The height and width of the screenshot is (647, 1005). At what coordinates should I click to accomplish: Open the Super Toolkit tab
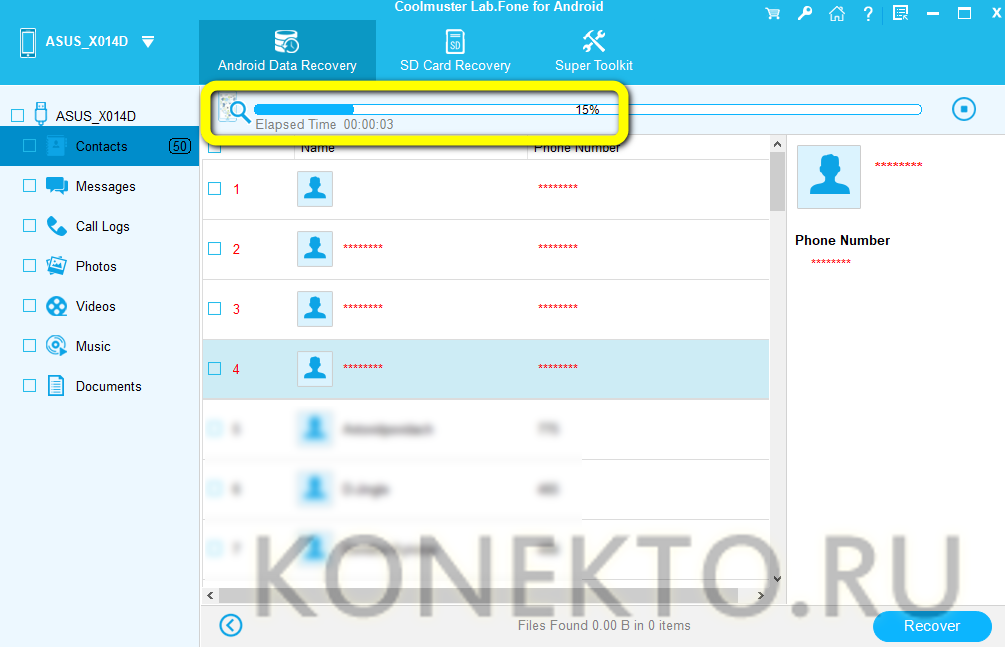[594, 52]
